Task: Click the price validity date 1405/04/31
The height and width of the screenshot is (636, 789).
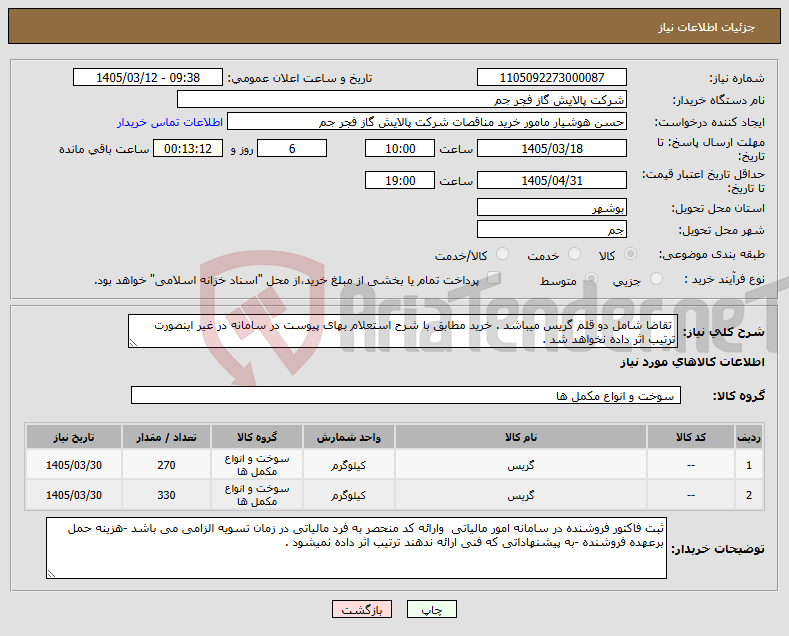Action: click(x=551, y=180)
